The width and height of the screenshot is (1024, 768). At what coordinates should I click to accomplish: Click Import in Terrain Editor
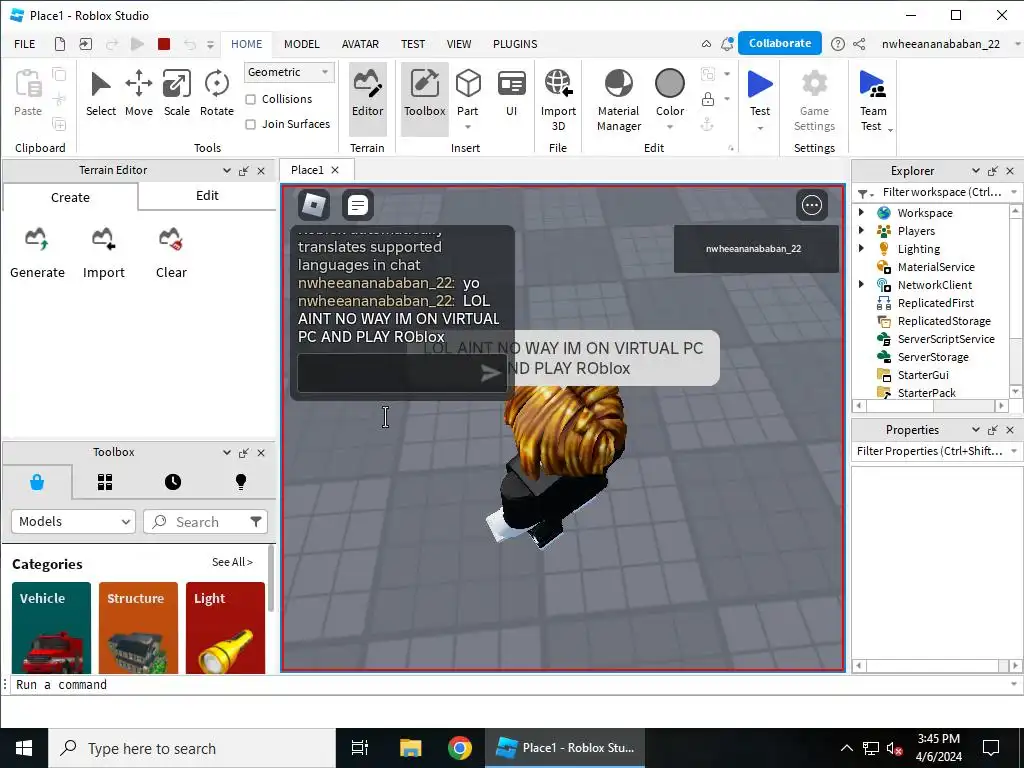click(103, 253)
